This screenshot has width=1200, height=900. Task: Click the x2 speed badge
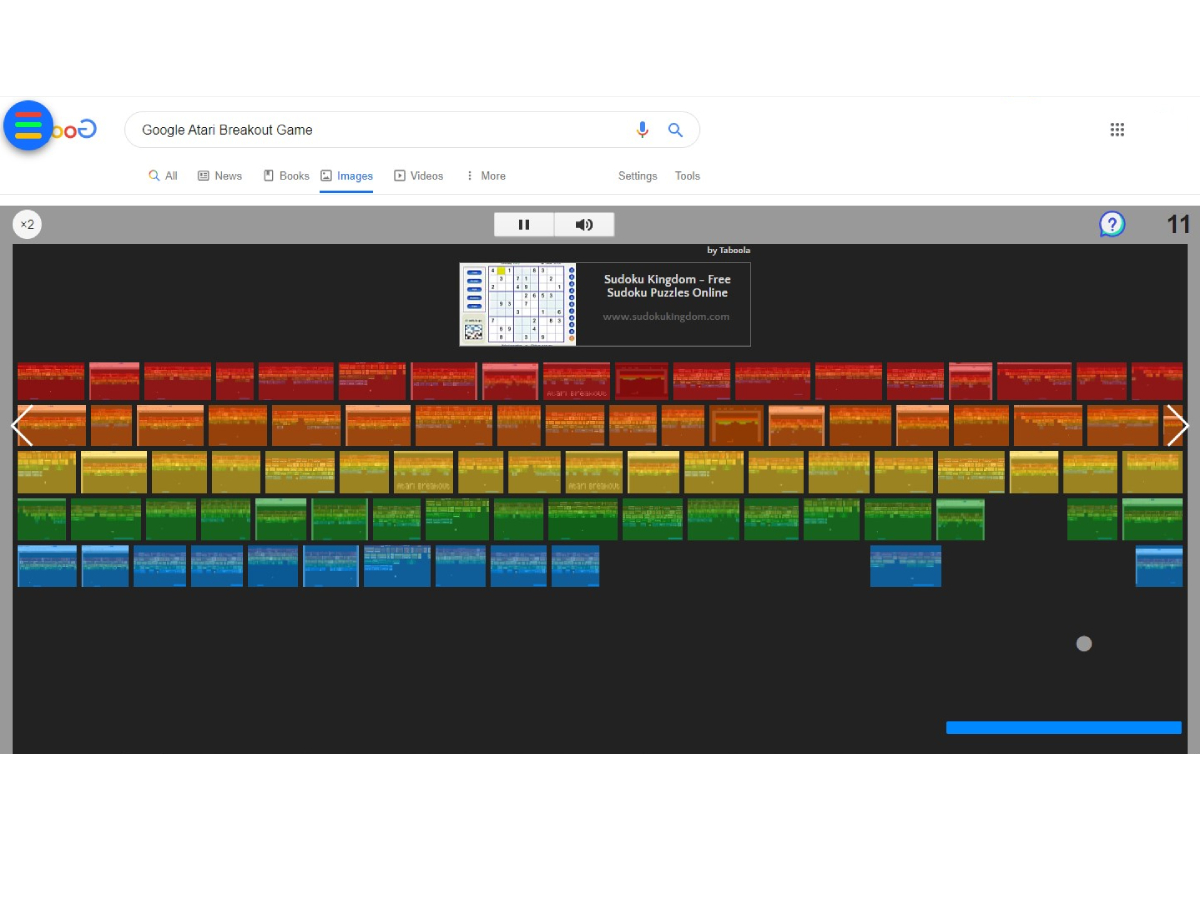click(x=27, y=224)
